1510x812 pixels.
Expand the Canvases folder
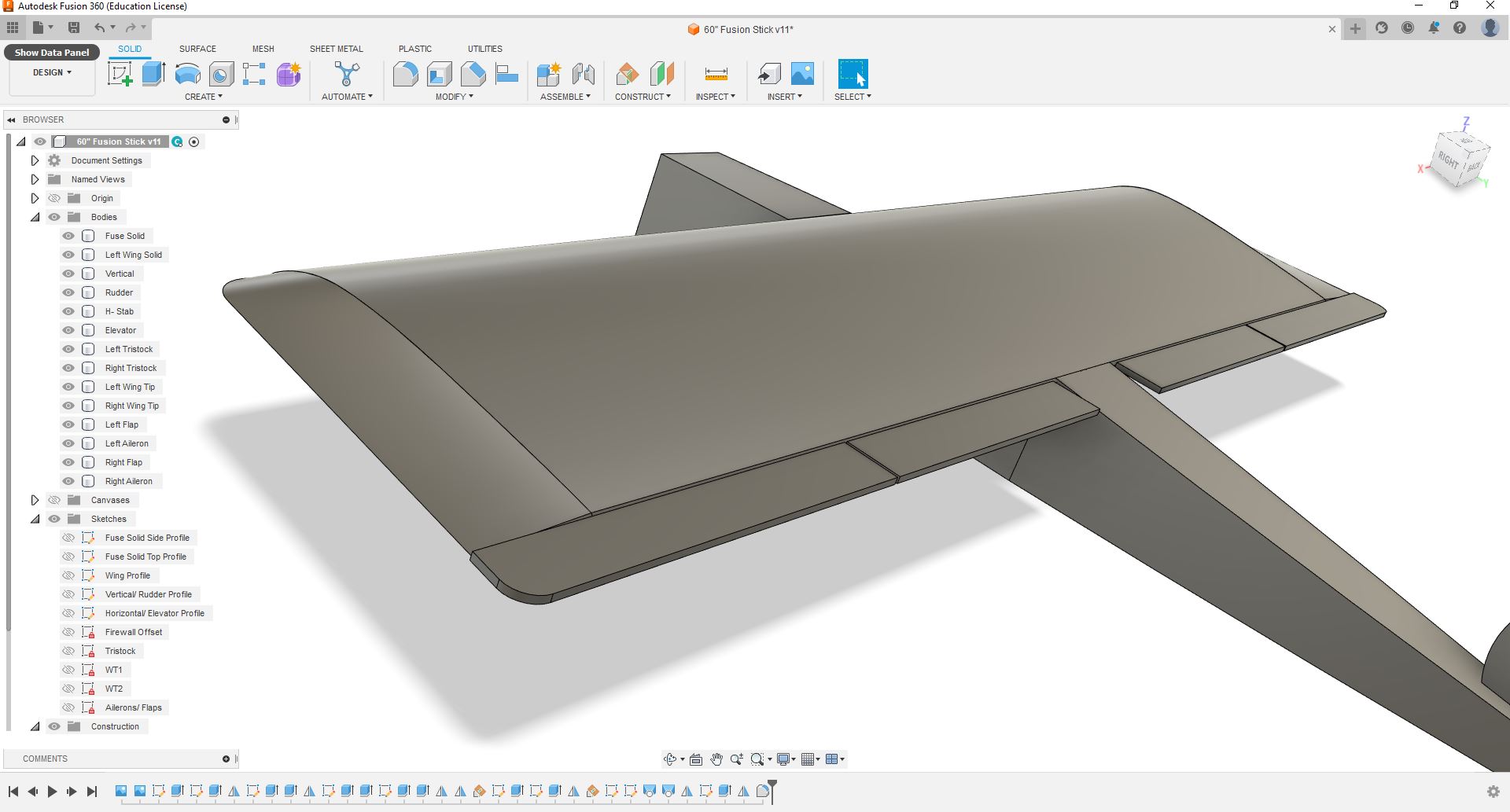click(35, 500)
